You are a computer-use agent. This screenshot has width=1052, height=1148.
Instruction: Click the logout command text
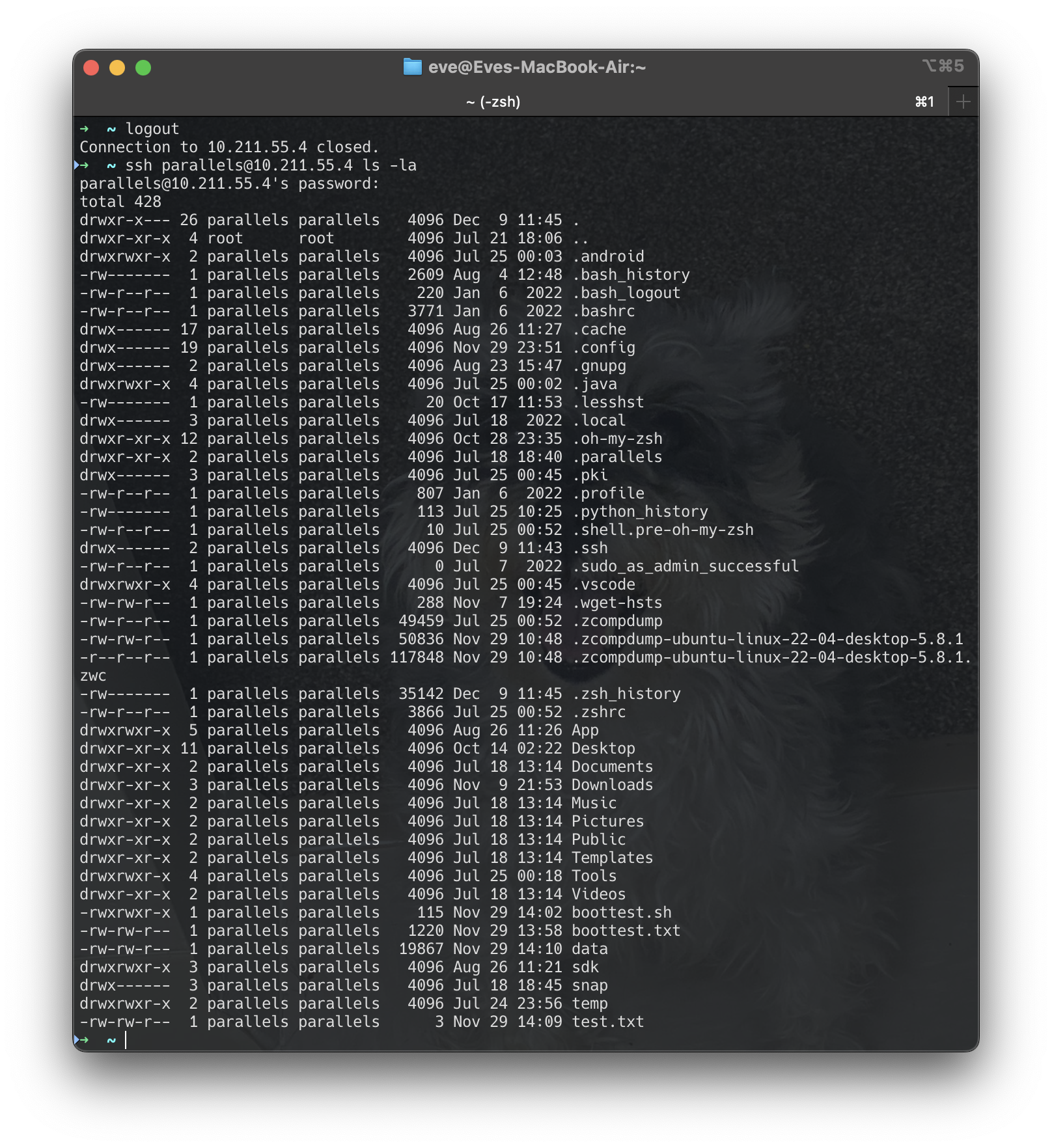[152, 128]
